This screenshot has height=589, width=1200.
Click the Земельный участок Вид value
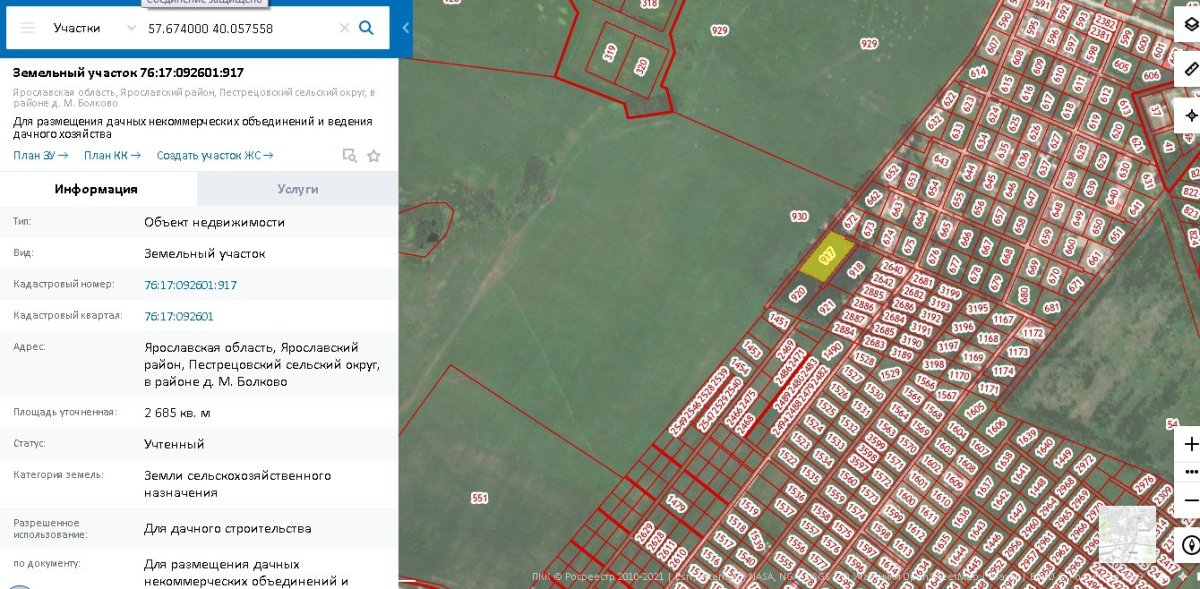point(205,254)
